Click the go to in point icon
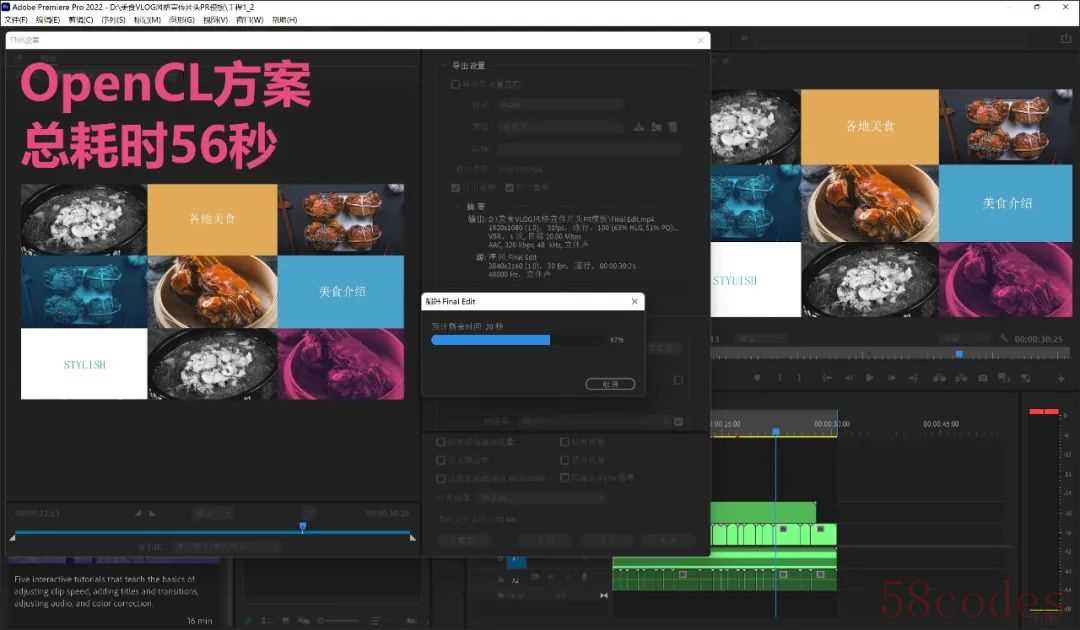This screenshot has width=1080, height=630. (827, 378)
